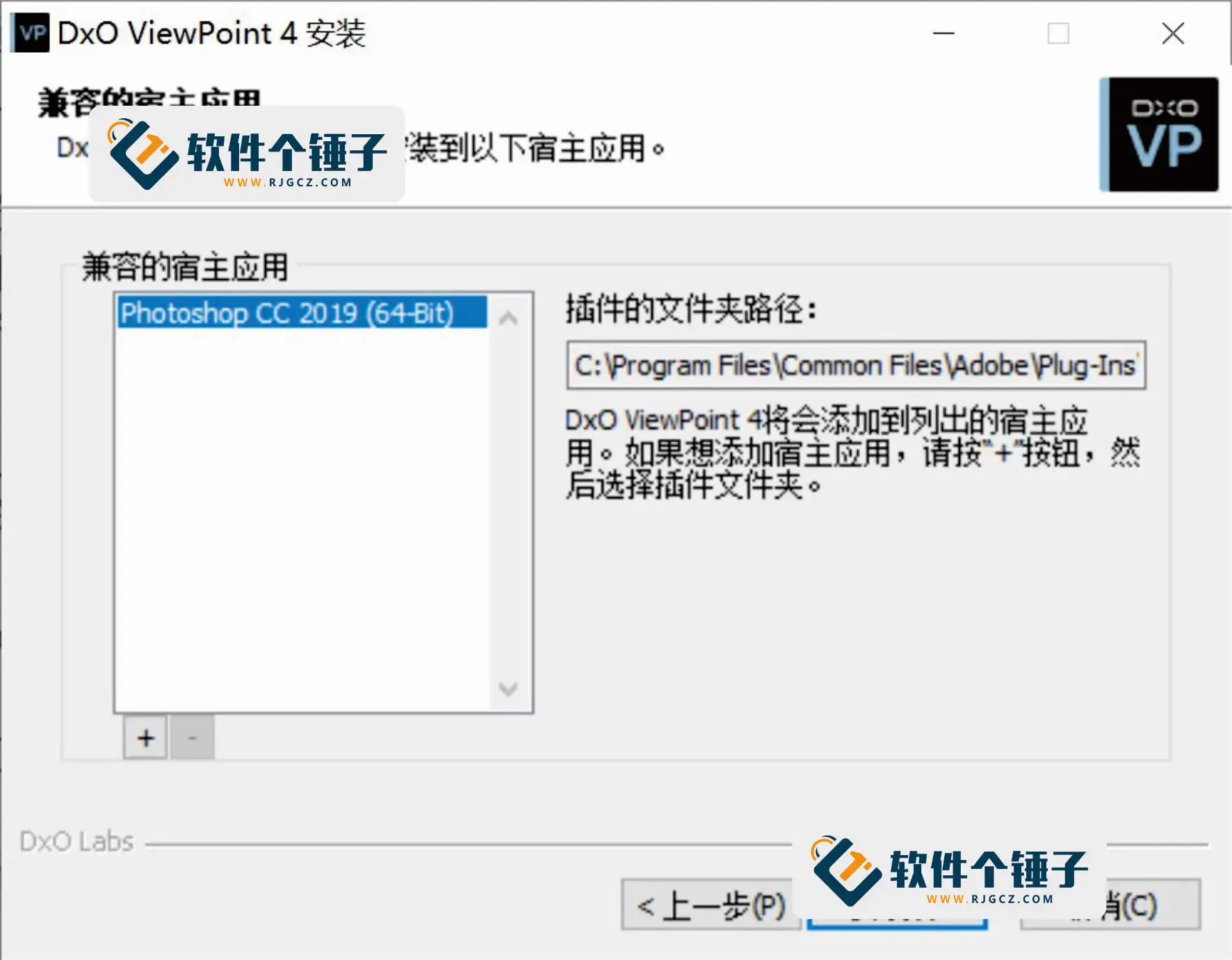Minimize the installer window
The width and height of the screenshot is (1232, 960).
point(943,33)
